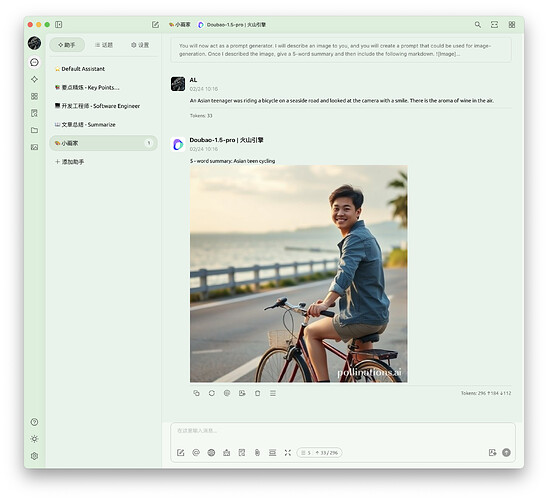Open the Doubao-1.5-pro model selector
The height and width of the screenshot is (500, 548).
pos(232,24)
